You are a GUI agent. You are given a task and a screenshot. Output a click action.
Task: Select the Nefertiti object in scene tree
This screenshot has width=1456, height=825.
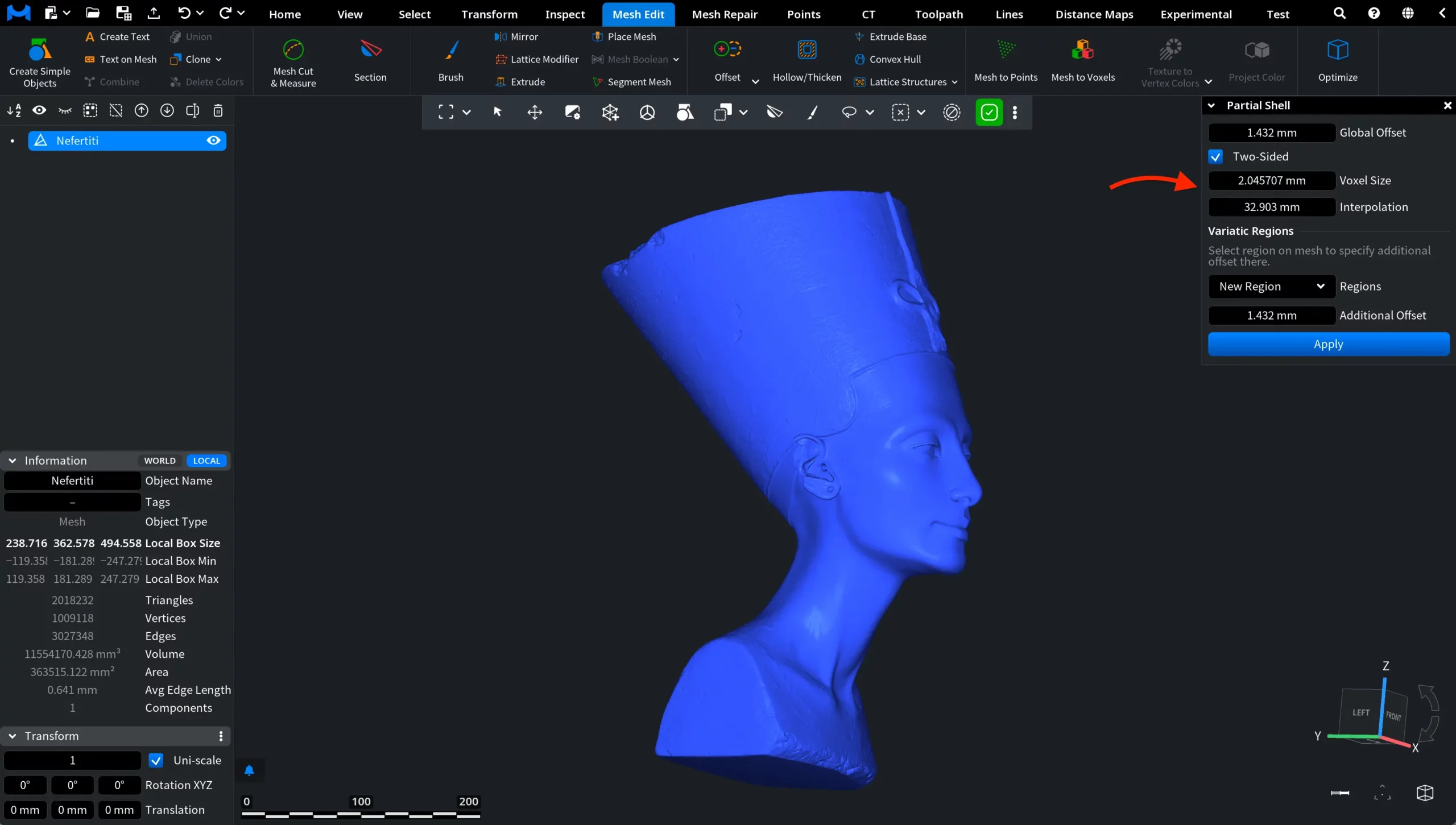(x=127, y=140)
